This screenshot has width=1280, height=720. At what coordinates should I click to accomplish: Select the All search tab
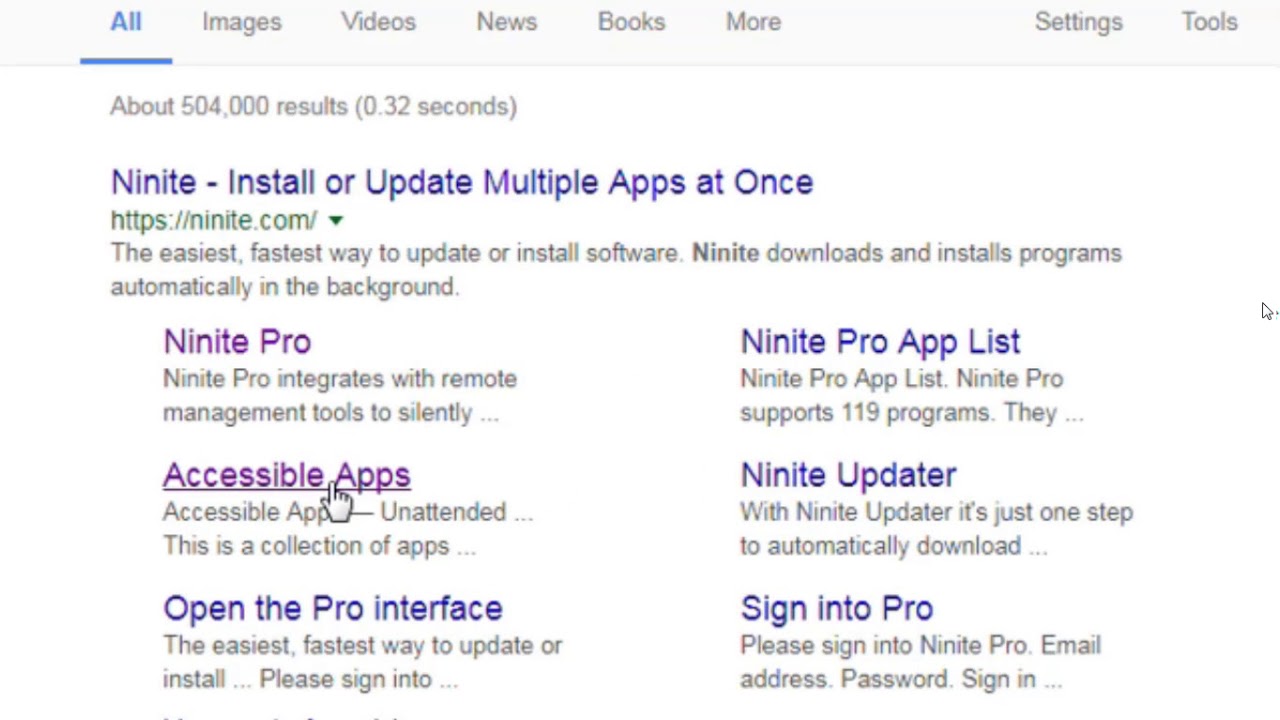126,22
